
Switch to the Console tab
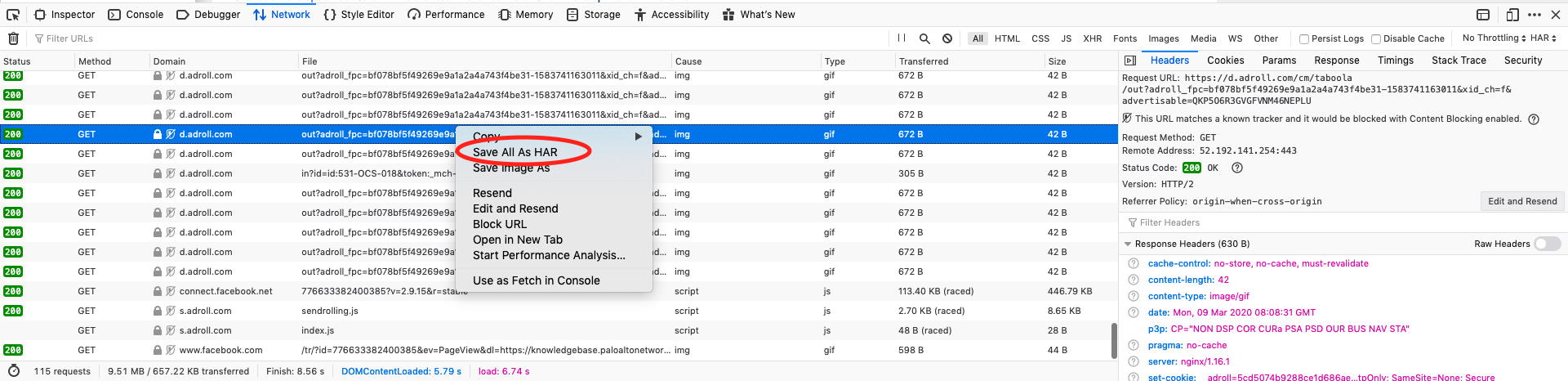coord(136,15)
